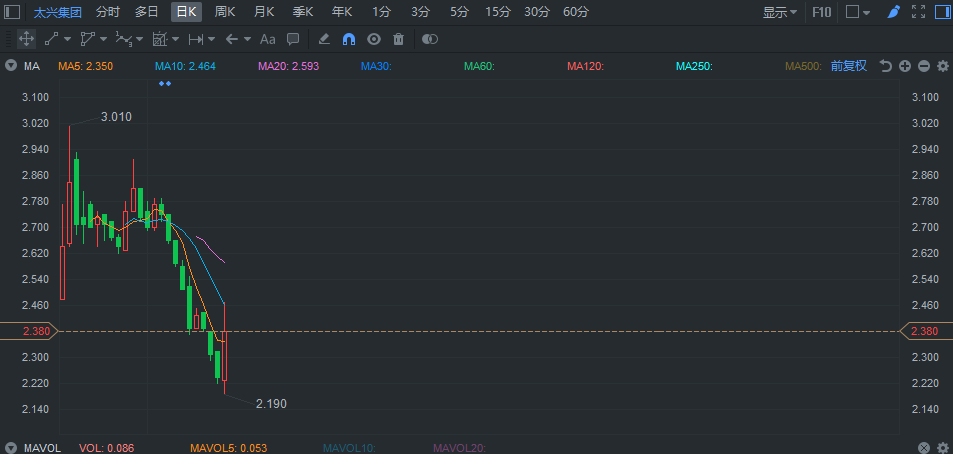Toggle the magnet snap mode
Screen dimensions: 953x454
(349, 39)
